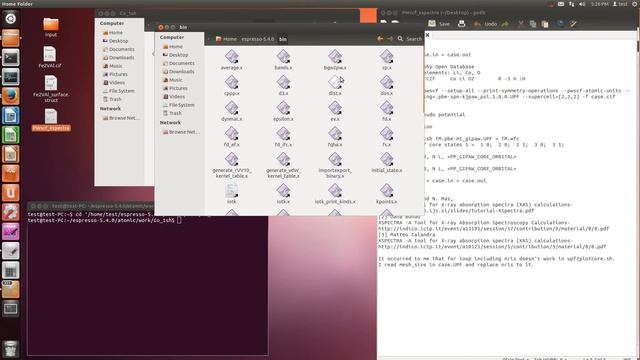The height and width of the screenshot is (360, 640).
Task: Select the kpoints.x file
Action: coord(387,194)
